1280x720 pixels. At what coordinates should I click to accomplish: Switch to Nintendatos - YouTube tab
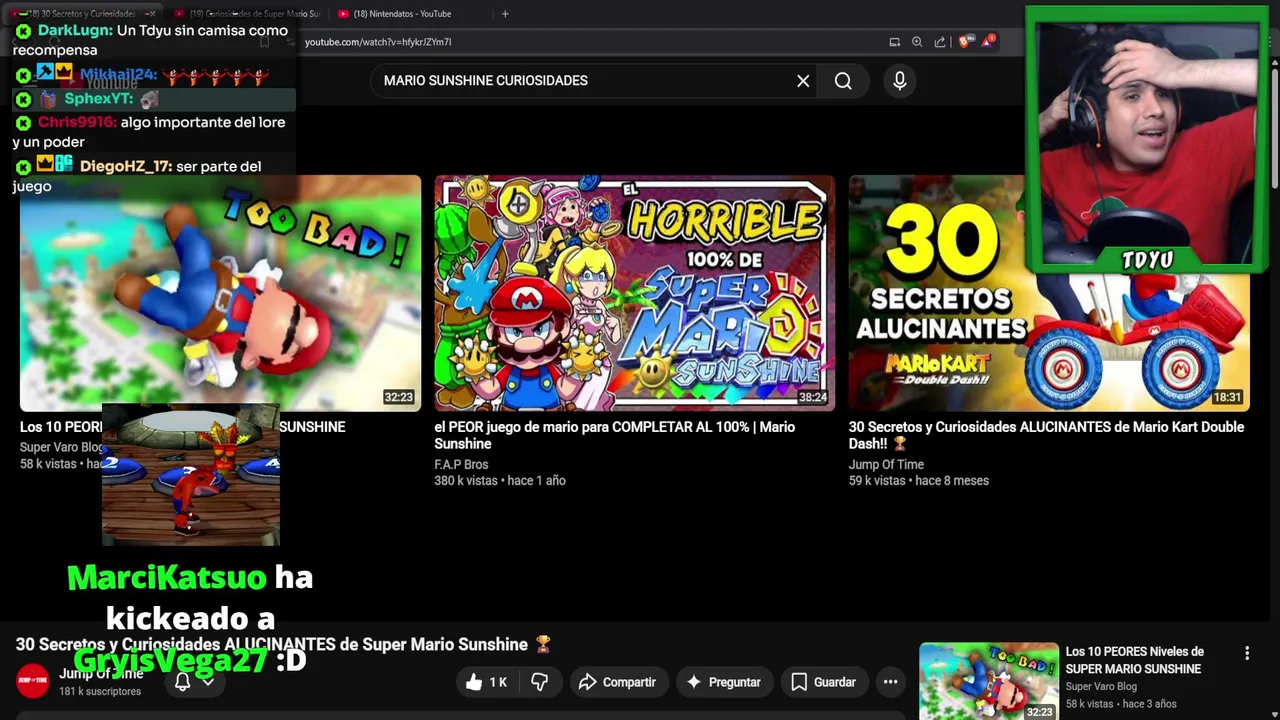tap(402, 14)
